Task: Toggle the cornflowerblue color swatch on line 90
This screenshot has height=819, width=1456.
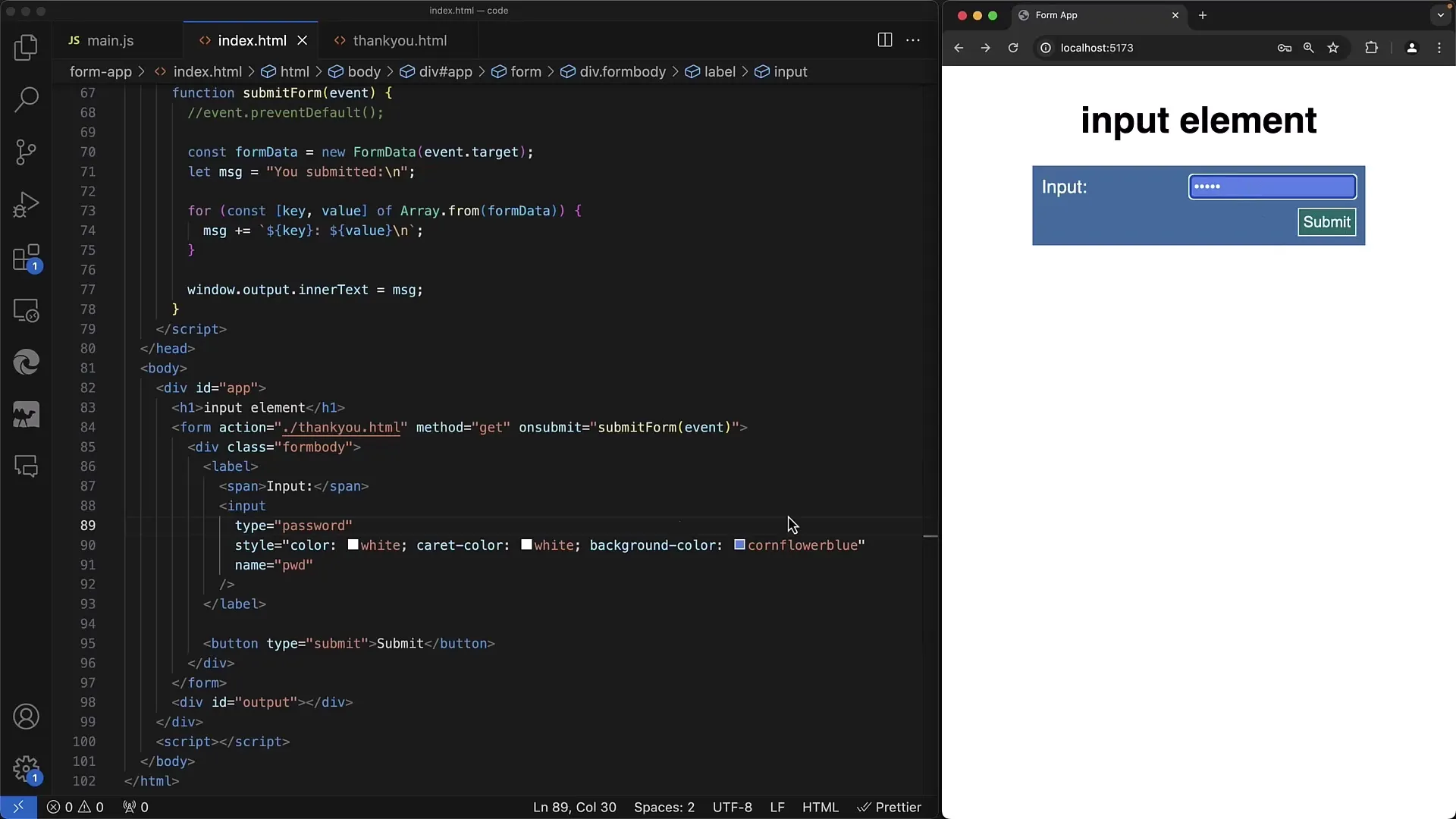Action: (x=739, y=544)
